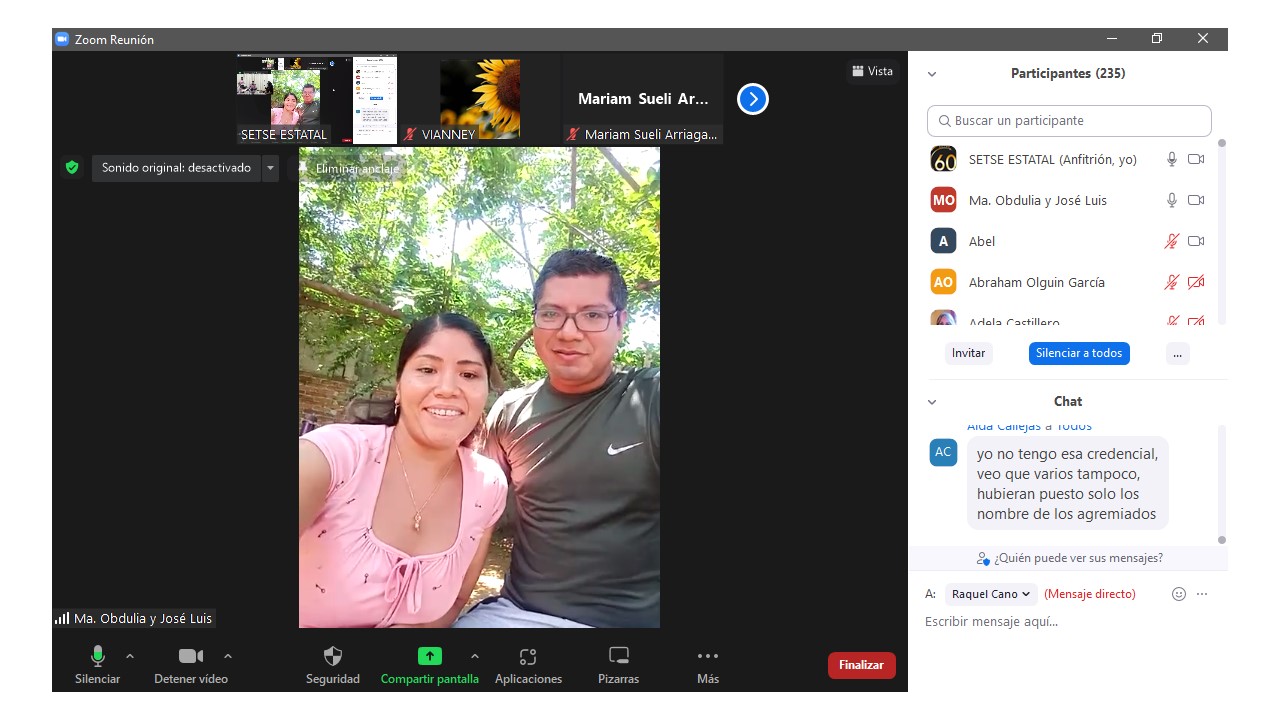Viewport: 1280px width, 720px height.
Task: Click the chat panel scrollbar
Action: (x=1221, y=484)
